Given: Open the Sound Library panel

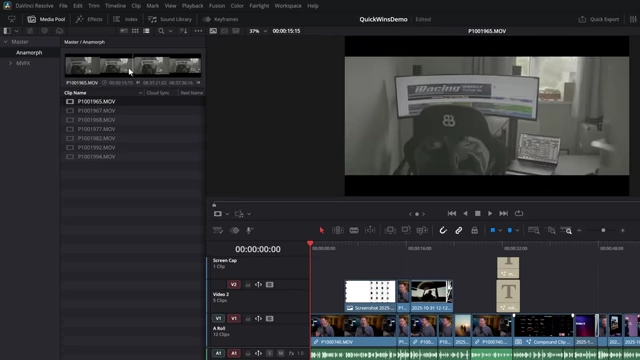Looking at the screenshot, I should pos(170,19).
